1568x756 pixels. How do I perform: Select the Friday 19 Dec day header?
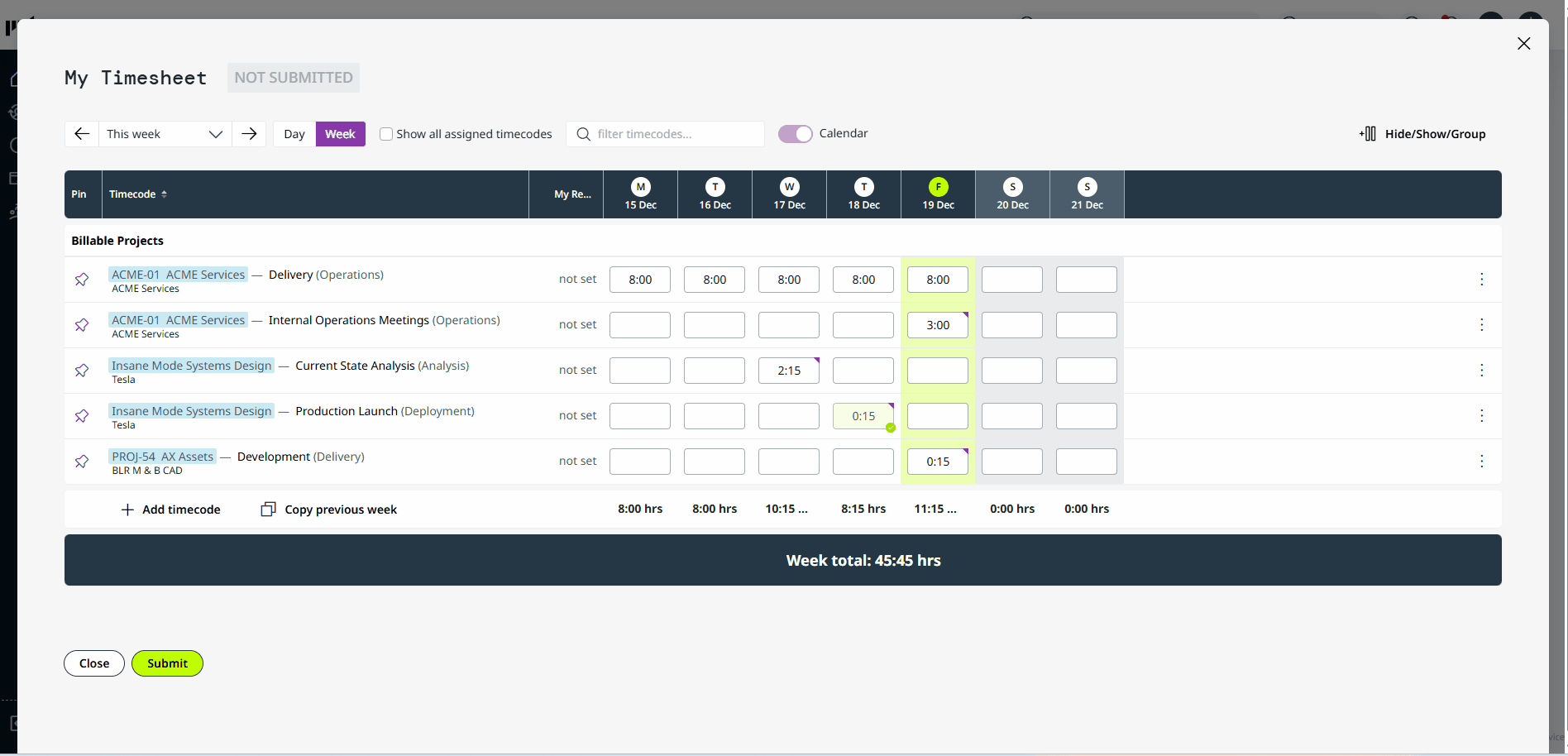[938, 194]
